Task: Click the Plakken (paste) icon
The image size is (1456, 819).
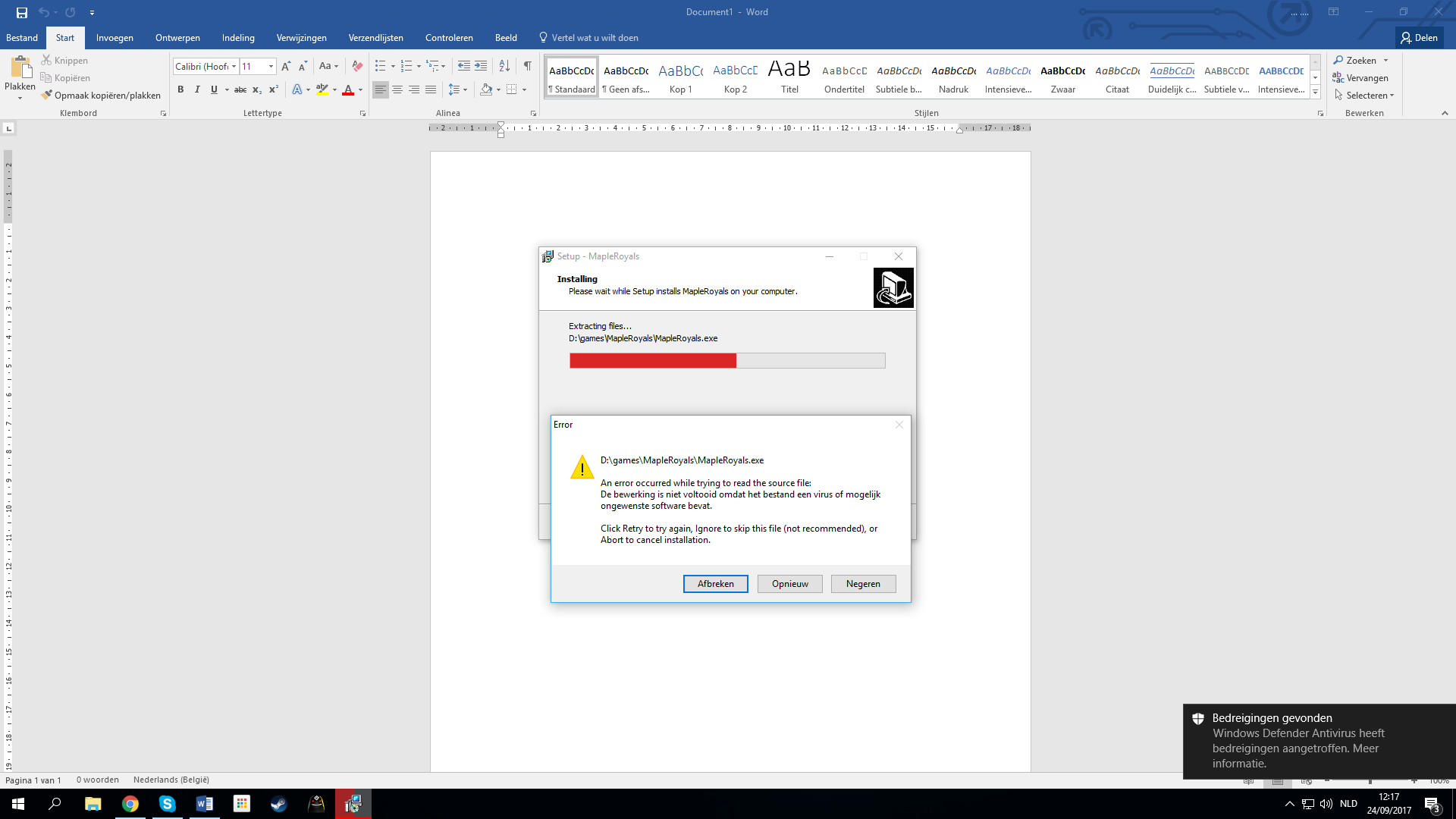Action: point(20,68)
